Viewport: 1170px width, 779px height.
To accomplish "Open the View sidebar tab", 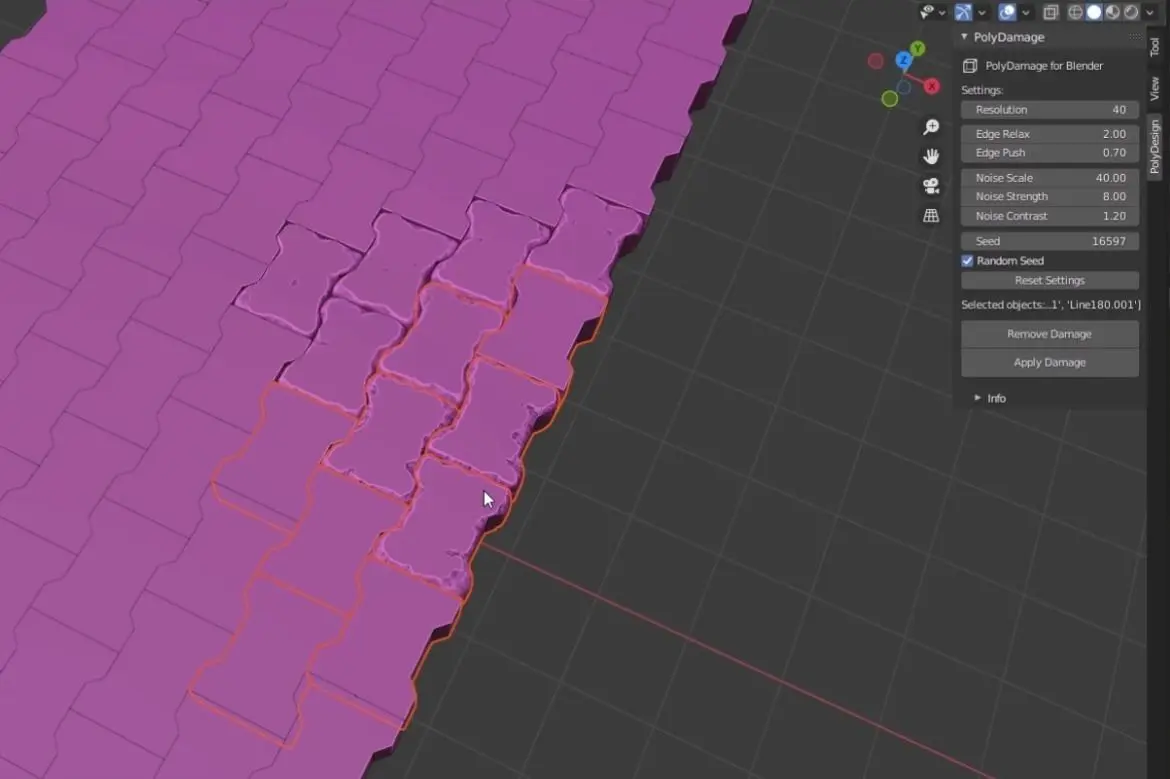I will point(1155,89).
